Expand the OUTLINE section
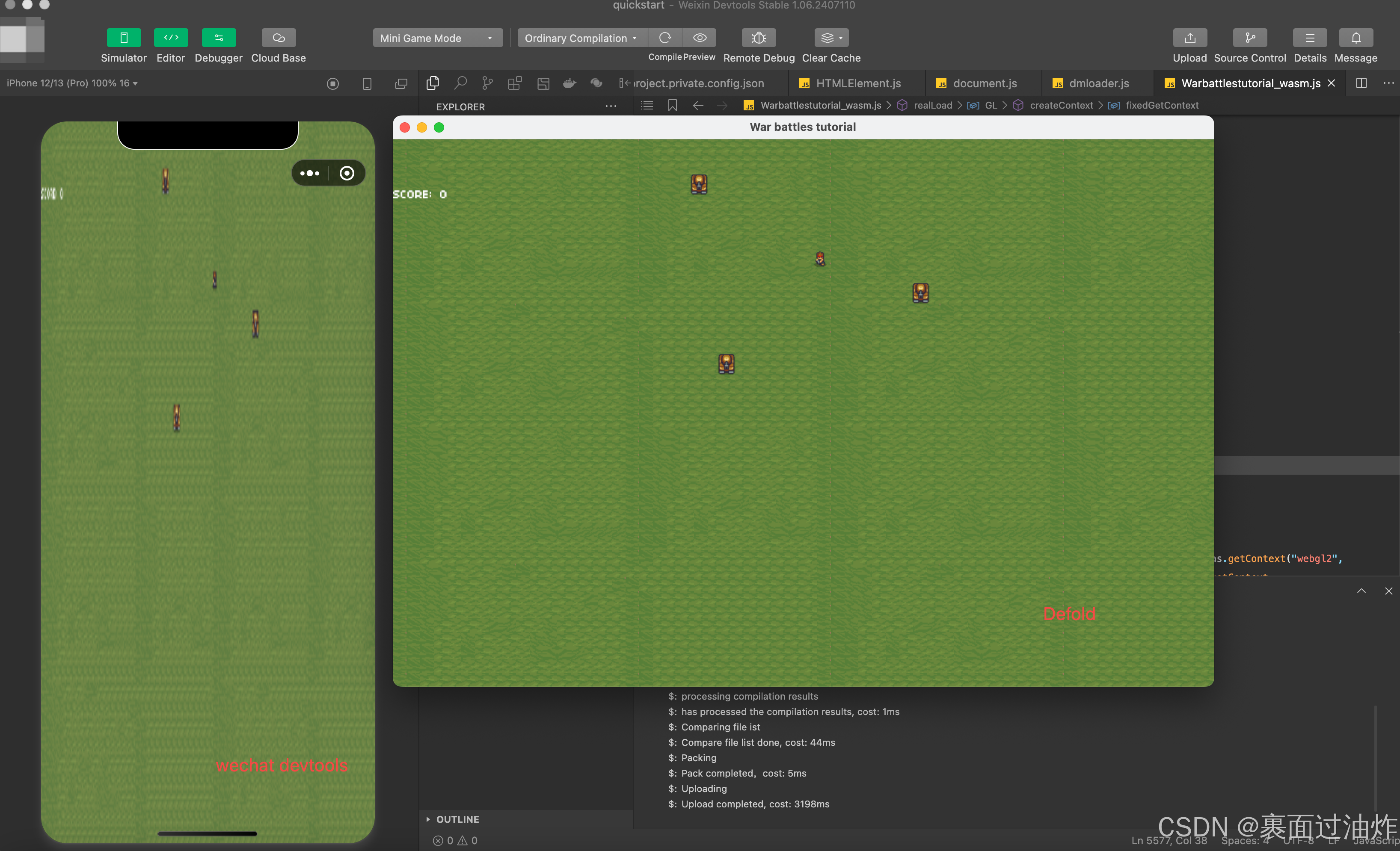 (457, 819)
